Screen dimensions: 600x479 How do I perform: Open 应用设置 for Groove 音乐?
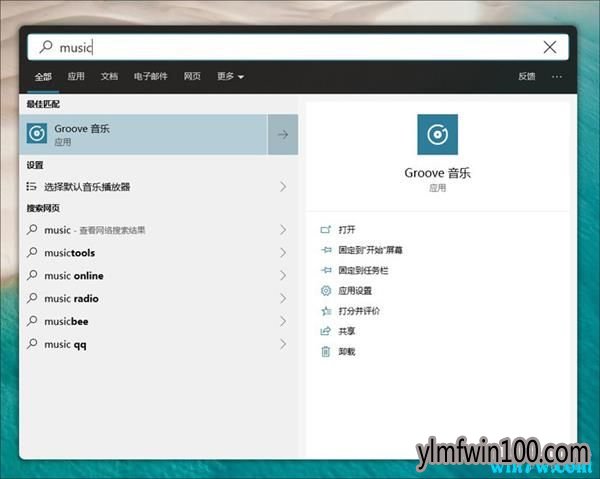tap(355, 291)
